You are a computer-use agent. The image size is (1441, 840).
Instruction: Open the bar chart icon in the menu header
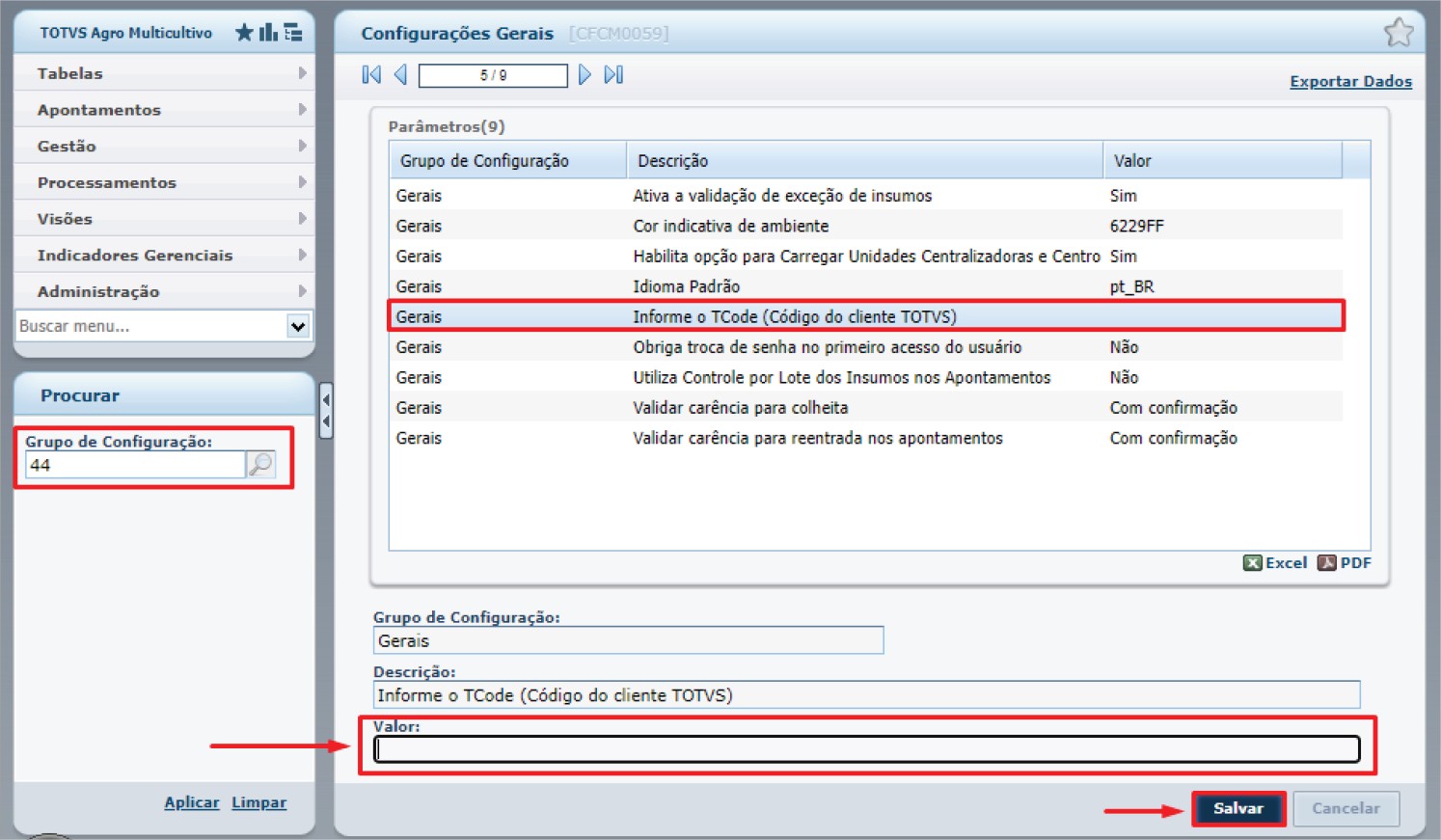[x=268, y=33]
